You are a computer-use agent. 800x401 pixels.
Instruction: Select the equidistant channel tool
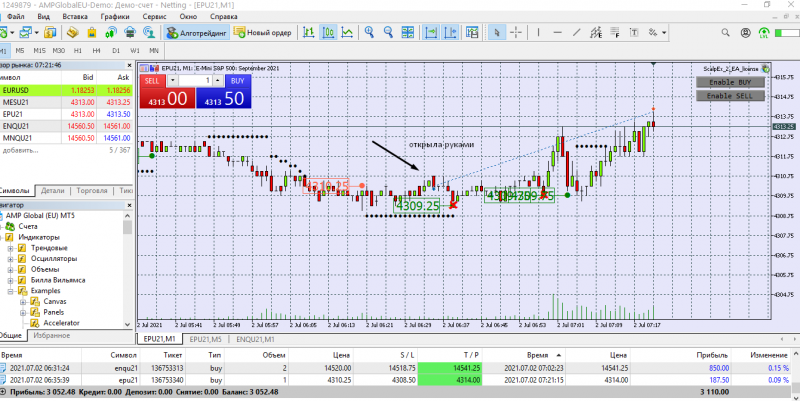[x=596, y=33]
